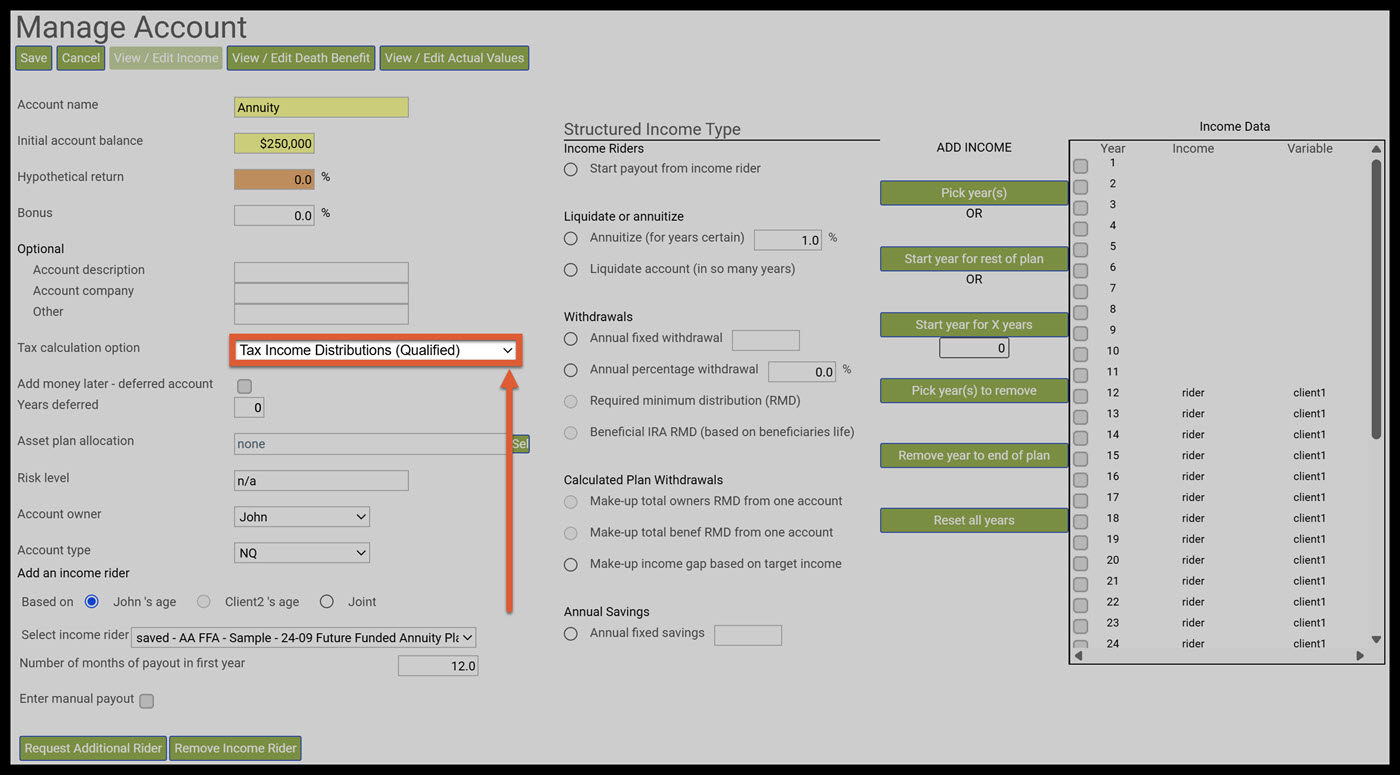Click the Income Data vertical scrollbar
The height and width of the screenshot is (776, 1400).
pos(1376,300)
